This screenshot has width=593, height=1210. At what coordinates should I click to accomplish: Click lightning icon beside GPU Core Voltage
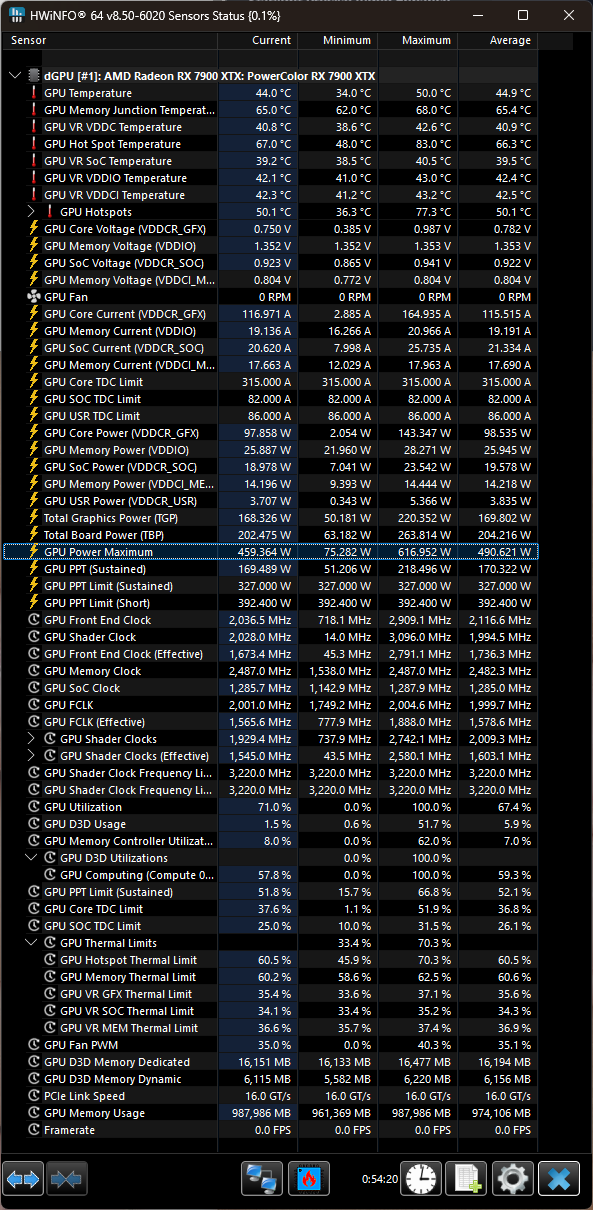[x=34, y=229]
